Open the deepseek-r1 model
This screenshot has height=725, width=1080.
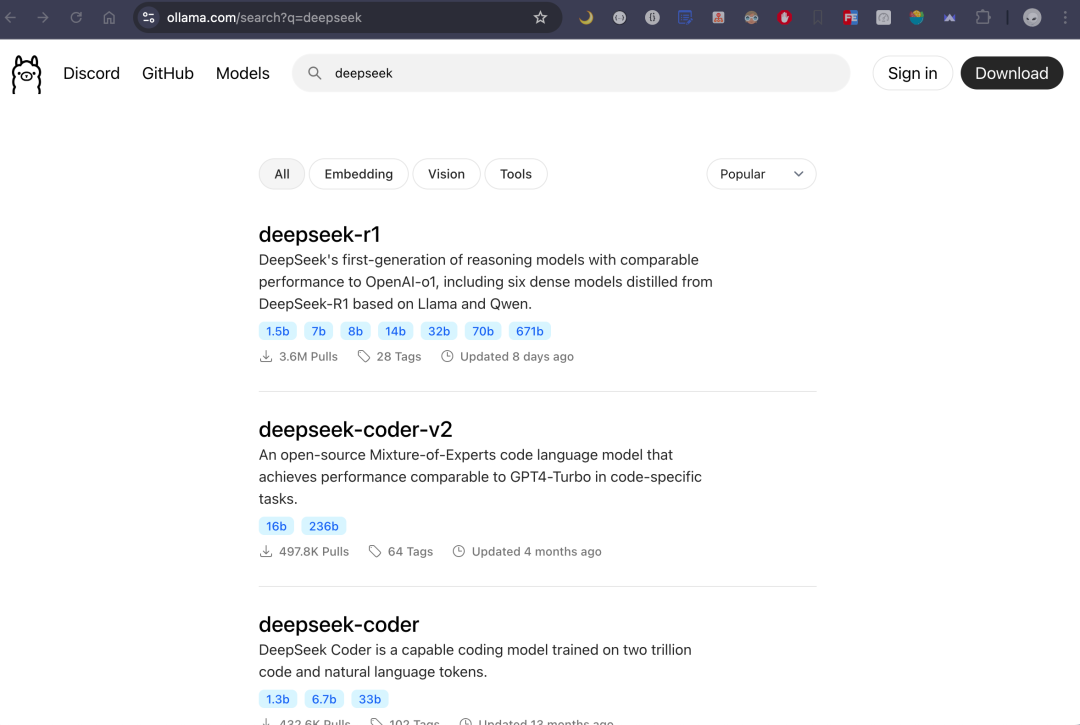[x=320, y=235]
